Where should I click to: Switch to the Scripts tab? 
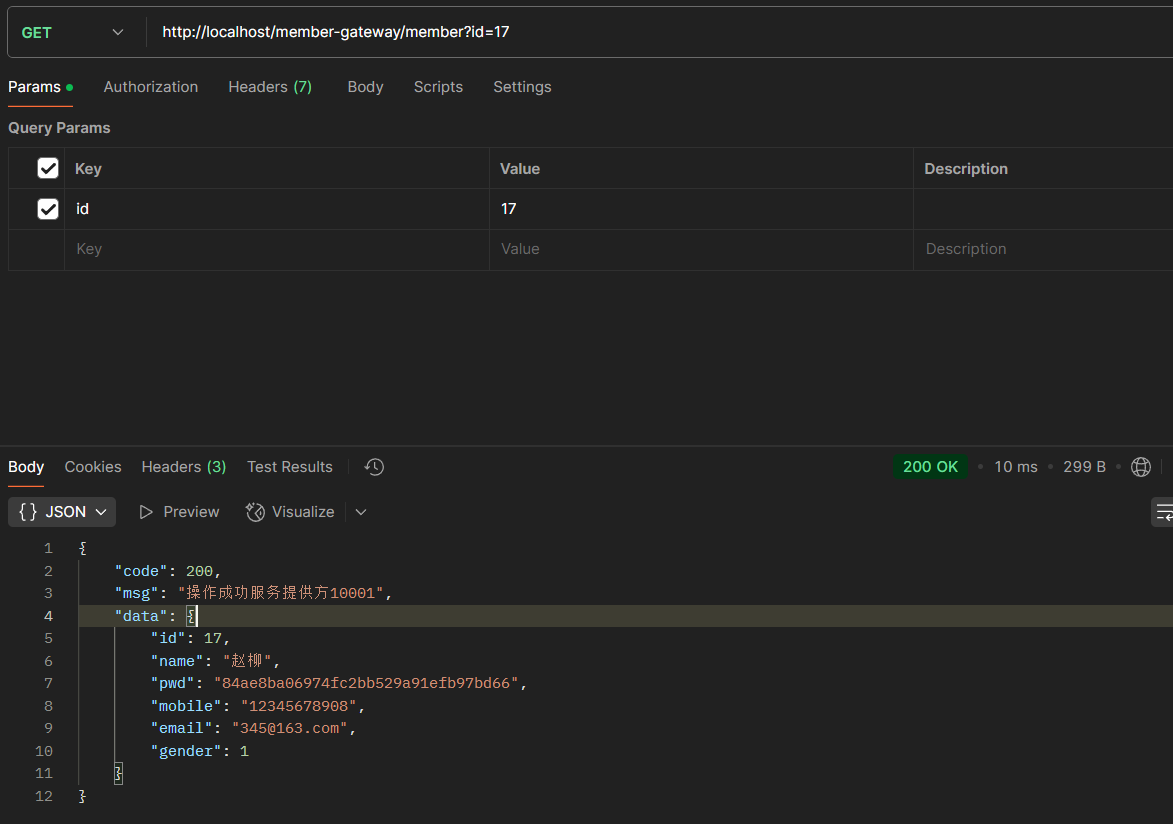[438, 87]
